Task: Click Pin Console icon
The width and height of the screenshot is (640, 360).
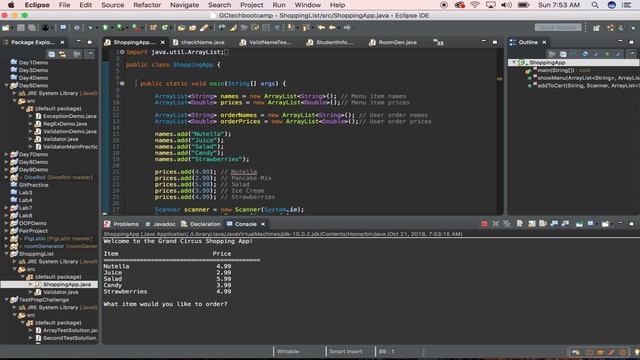Action: pos(579,224)
